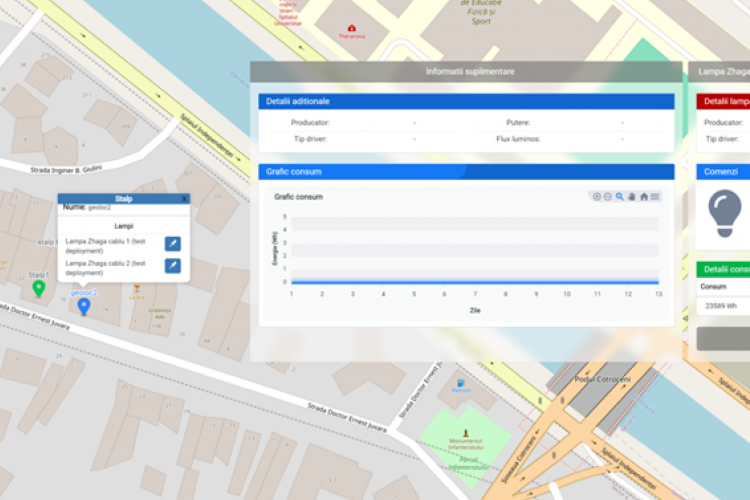Click the Stalp popup title bar
750x500 pixels.
point(123,199)
